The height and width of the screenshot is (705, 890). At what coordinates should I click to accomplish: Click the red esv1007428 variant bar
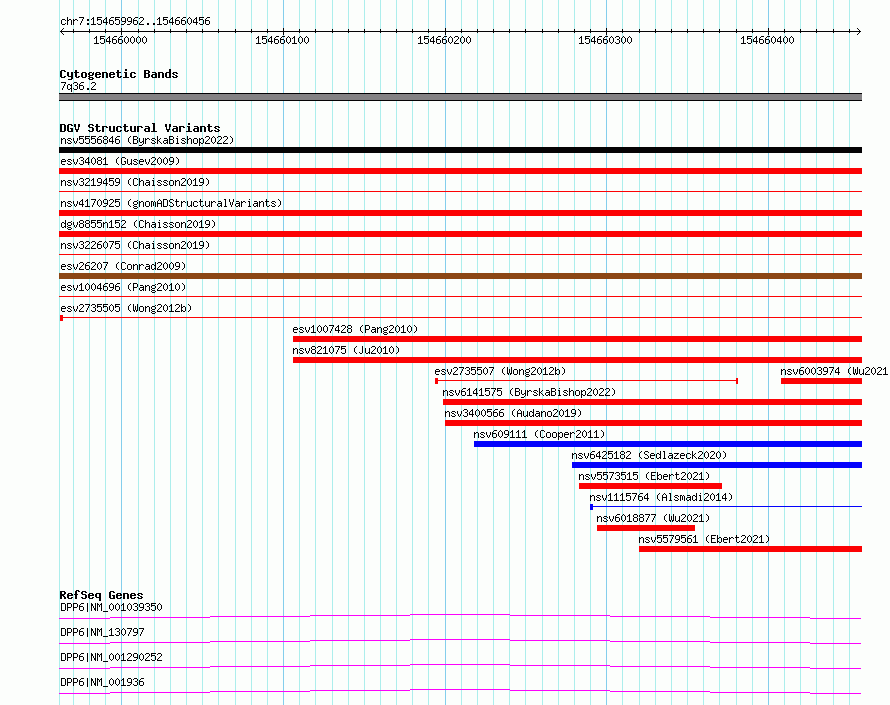[x=577, y=339]
